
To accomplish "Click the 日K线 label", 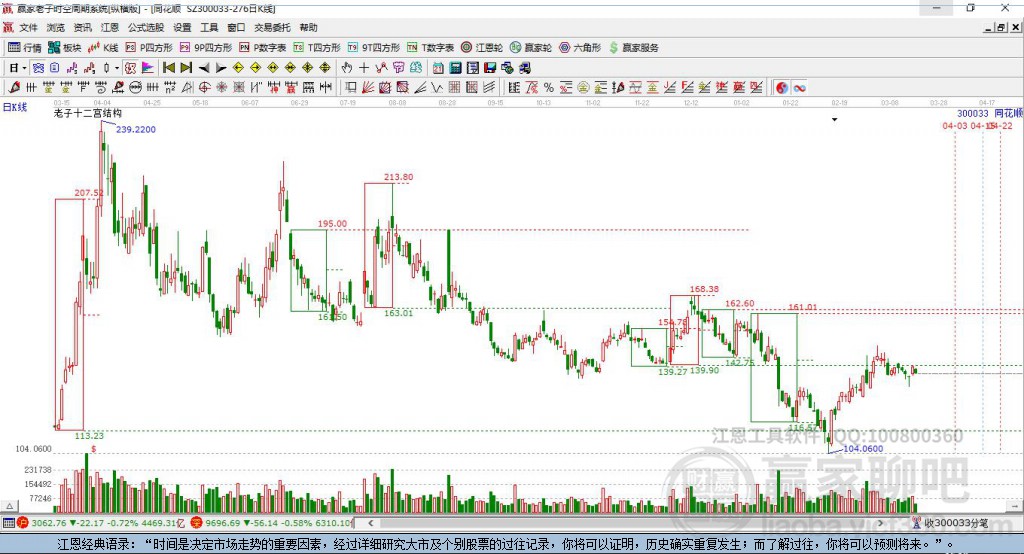I will tap(15, 107).
